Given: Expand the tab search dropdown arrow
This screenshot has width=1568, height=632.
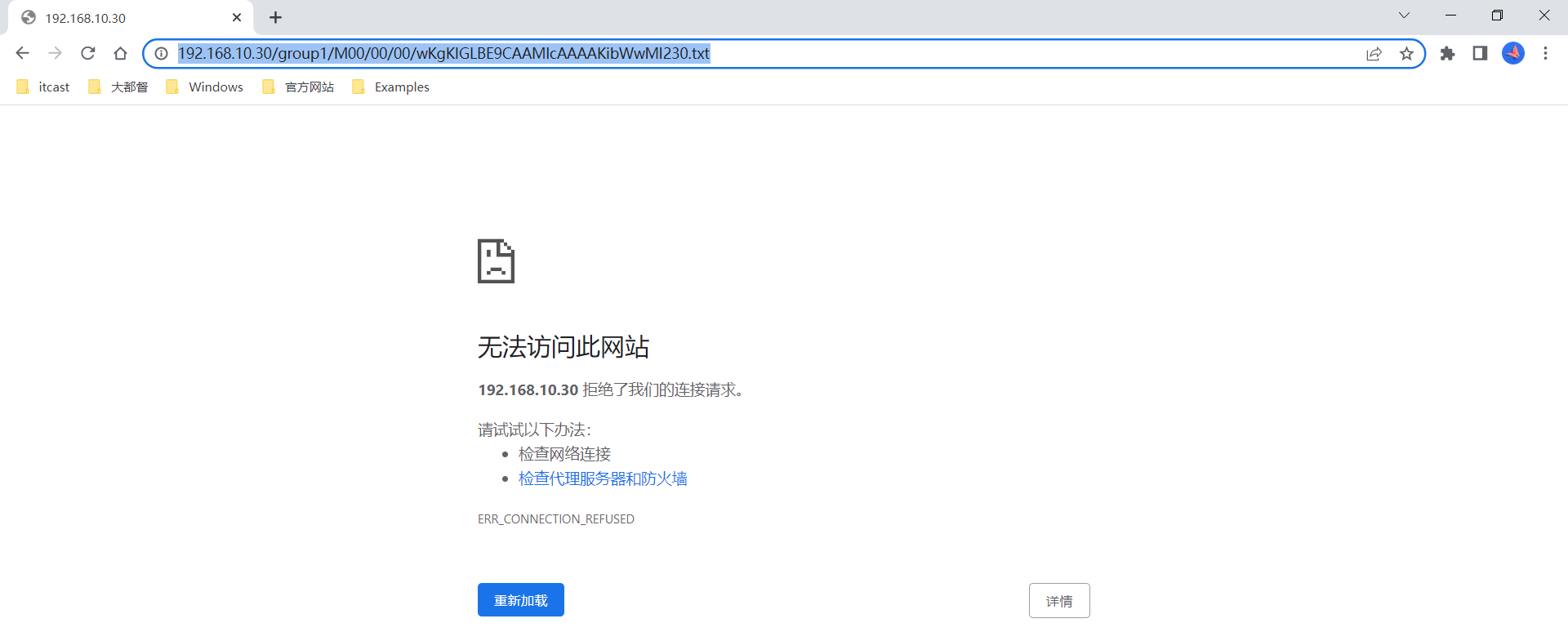Looking at the screenshot, I should [x=1404, y=16].
